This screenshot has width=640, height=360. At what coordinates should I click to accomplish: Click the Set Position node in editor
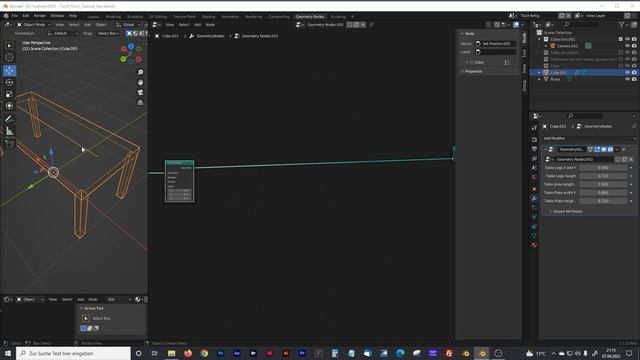coord(180,181)
